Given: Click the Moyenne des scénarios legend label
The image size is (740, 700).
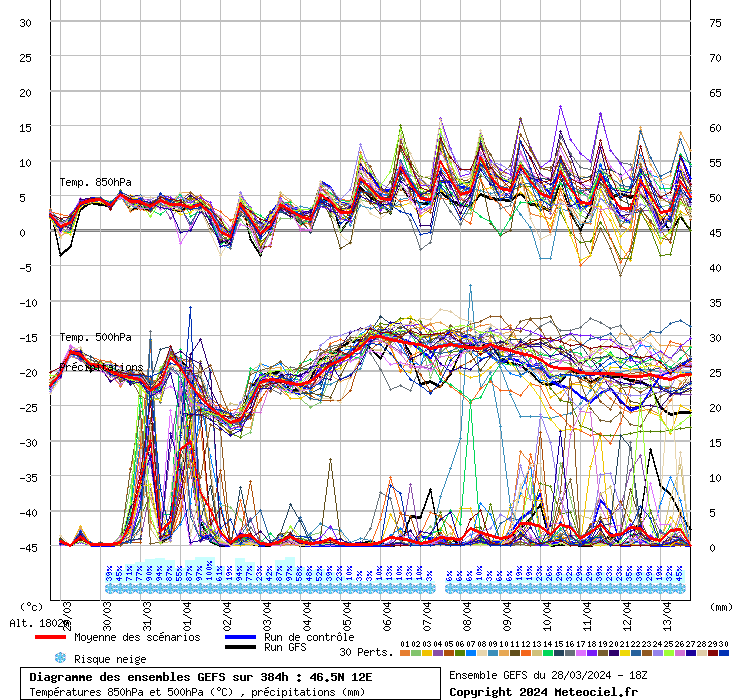Looking at the screenshot, I should coord(137,637).
